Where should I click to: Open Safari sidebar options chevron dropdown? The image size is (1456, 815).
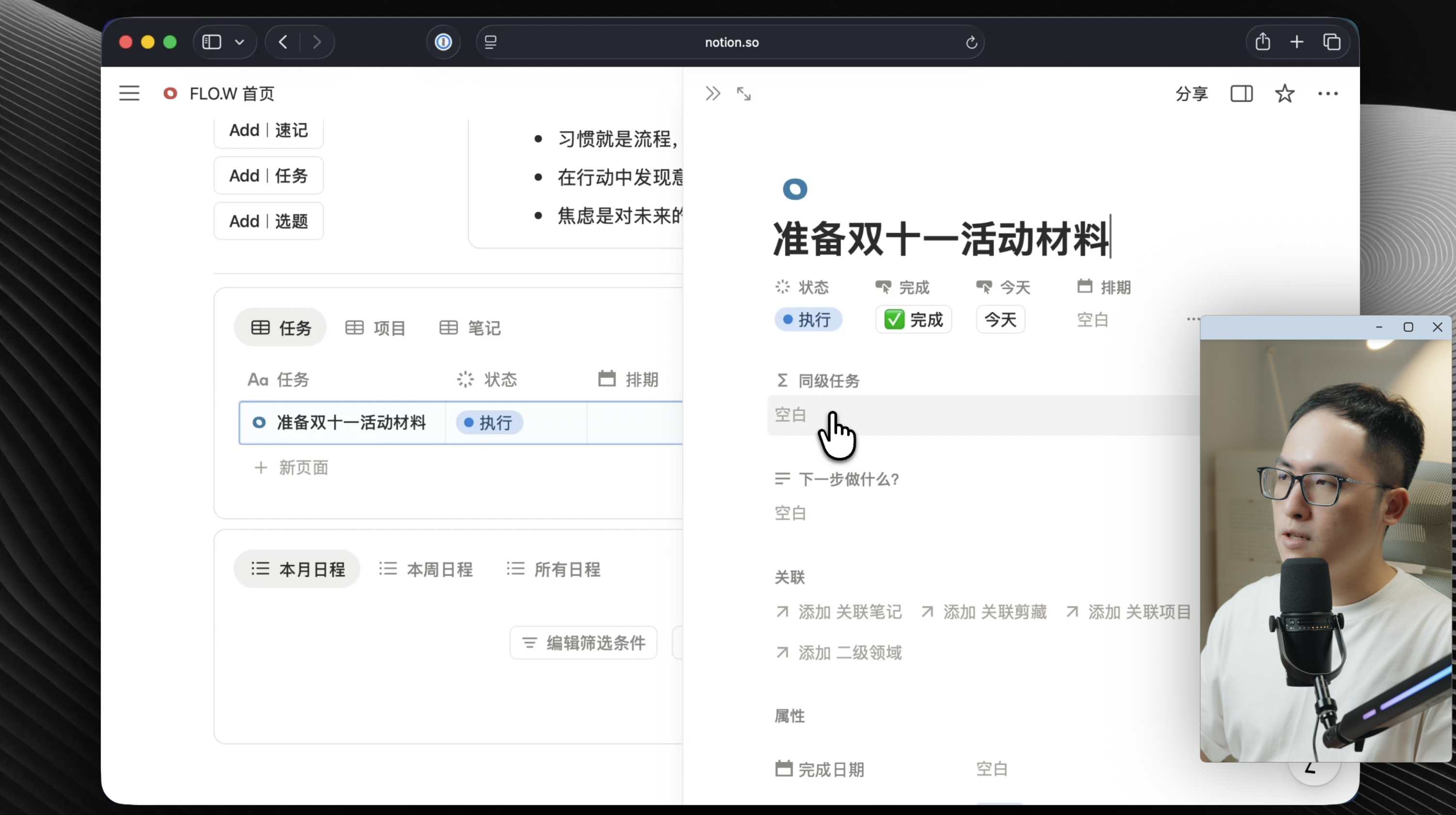[x=239, y=42]
